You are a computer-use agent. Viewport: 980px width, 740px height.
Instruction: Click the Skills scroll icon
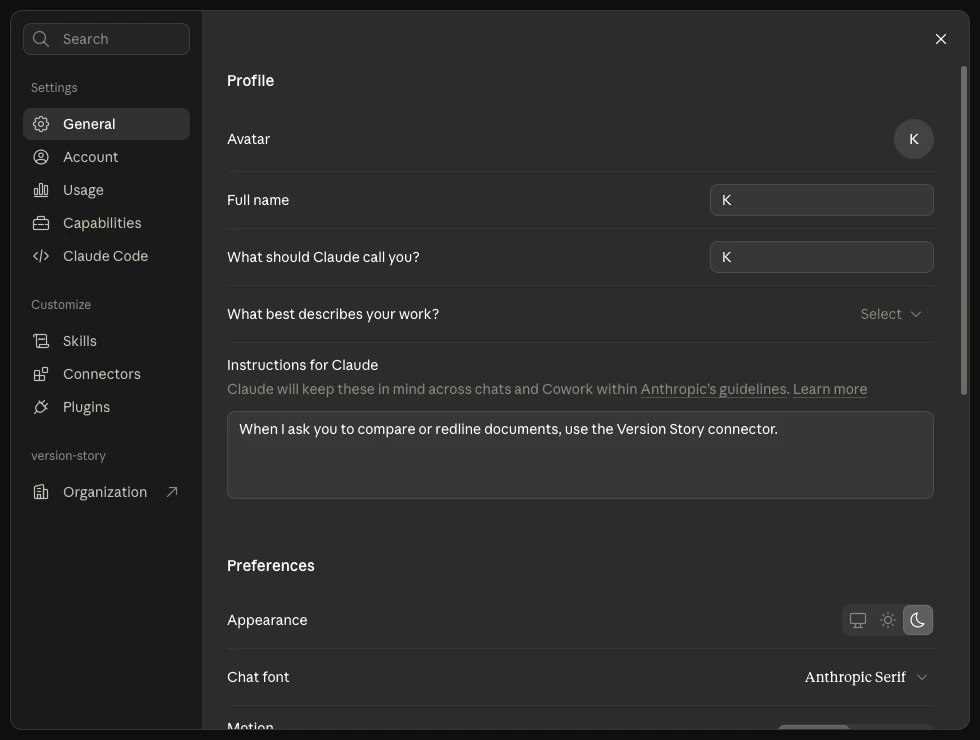[x=41, y=341]
